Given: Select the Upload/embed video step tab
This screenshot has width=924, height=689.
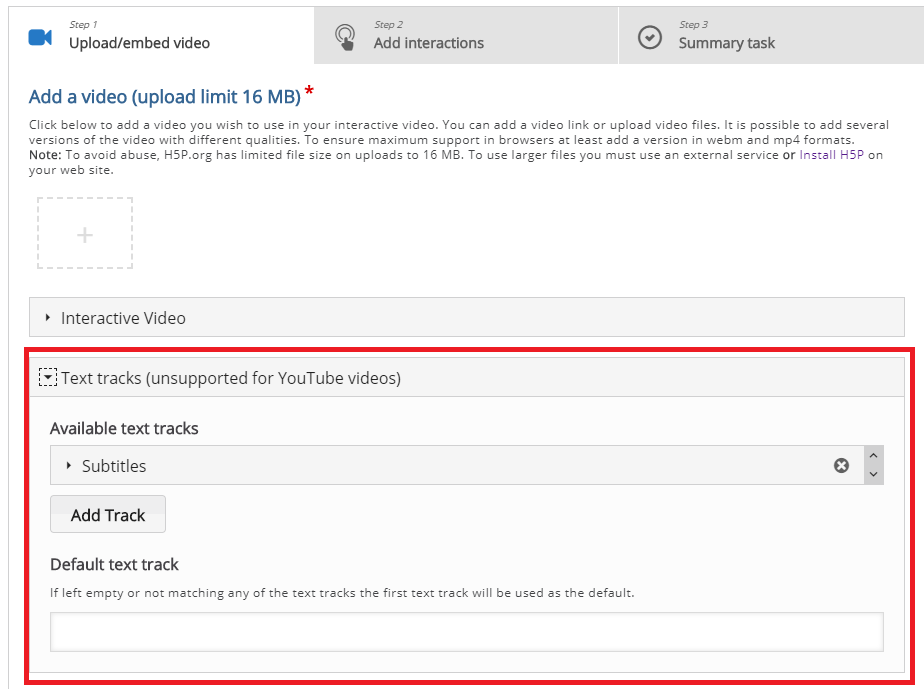Looking at the screenshot, I should [161, 35].
